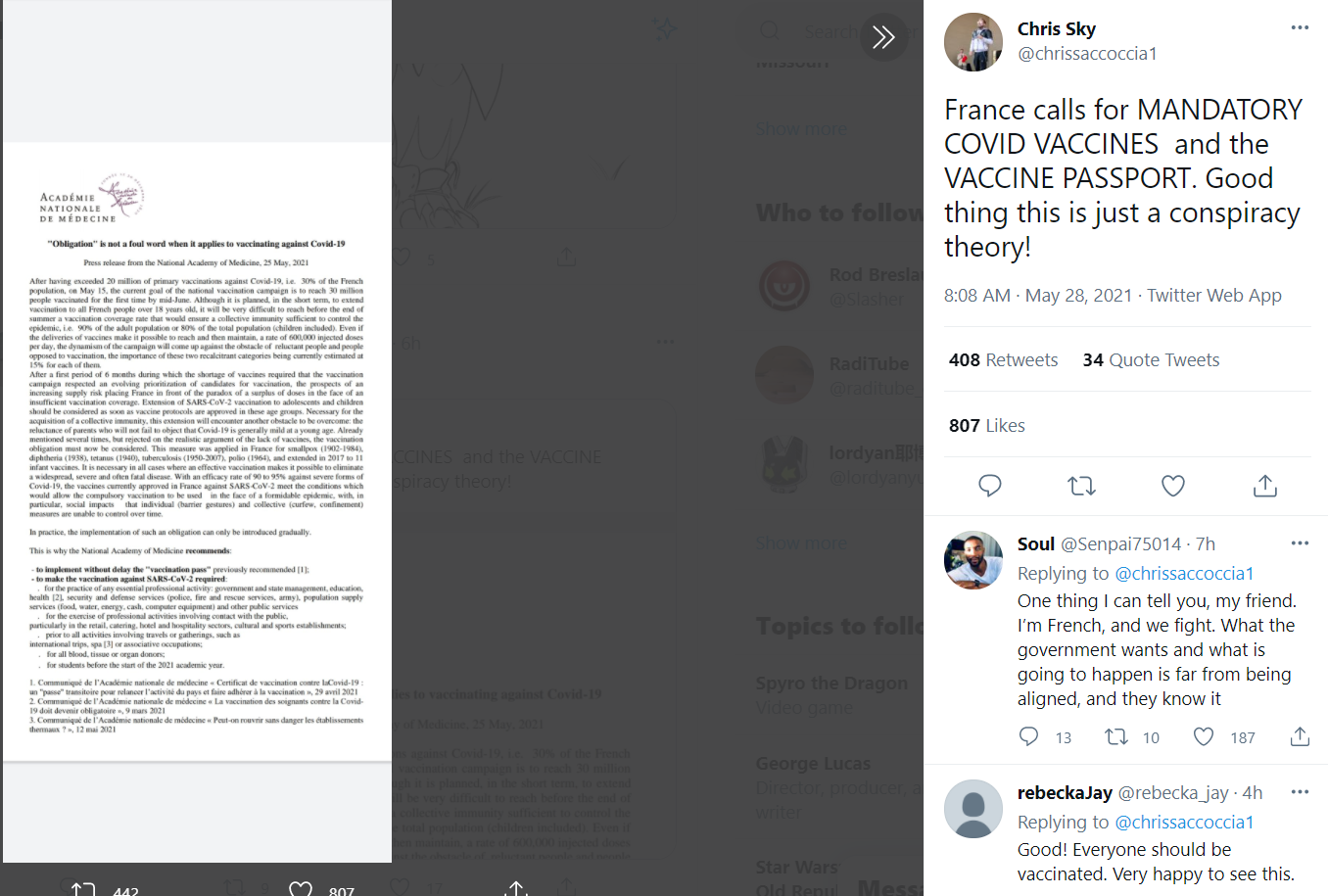The width and height of the screenshot is (1328, 896).
Task: Share Chris Sky's main tweet
Action: coord(1265,485)
